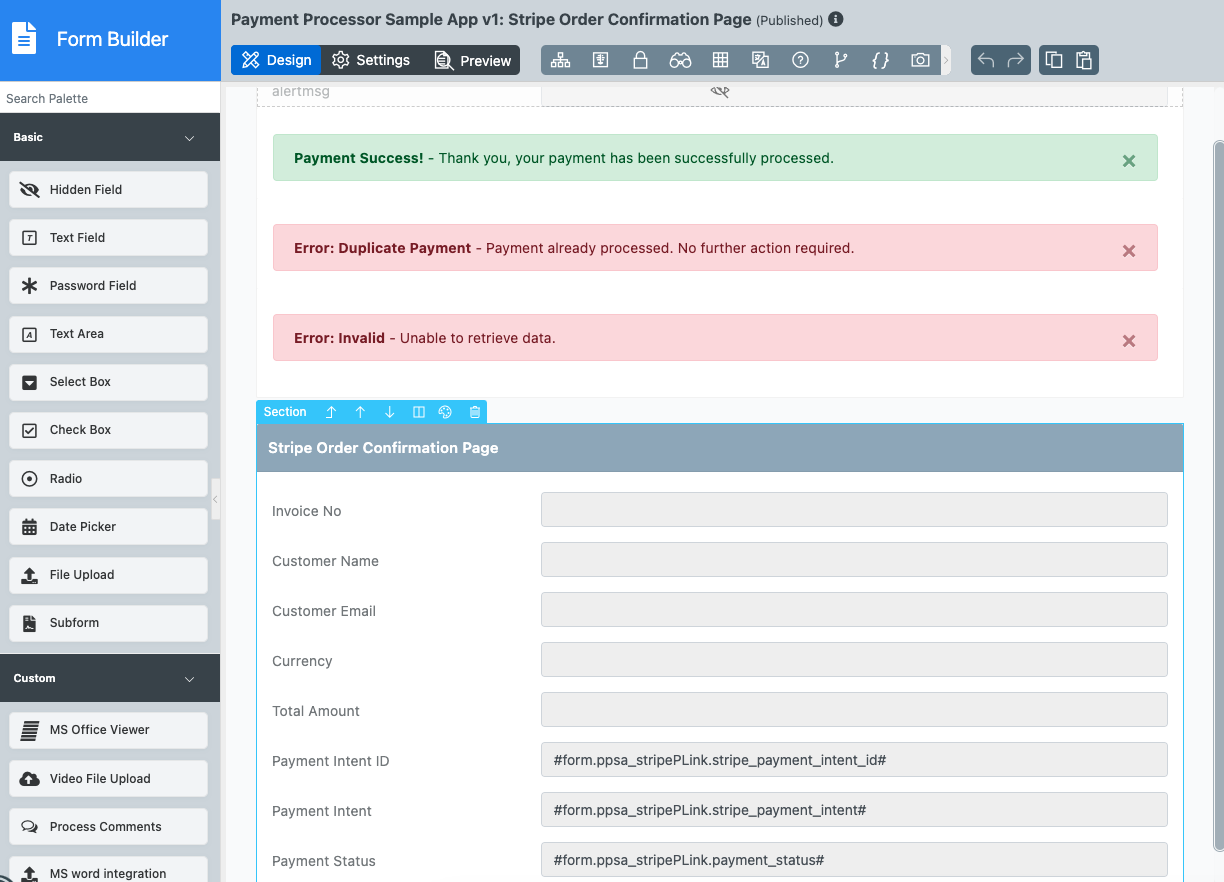Select Subform palette element
The height and width of the screenshot is (882, 1224).
tap(109, 622)
